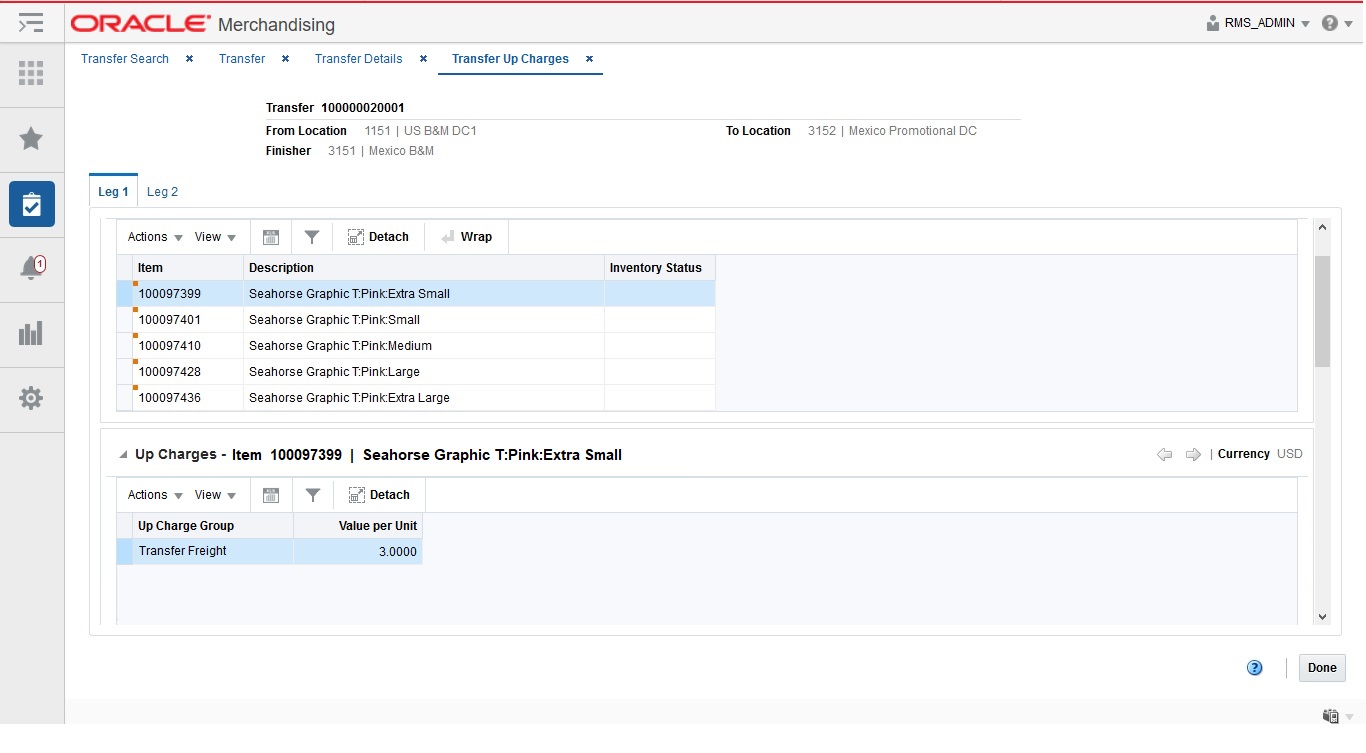Collapse the Up Charges section
Screen dimensions: 1366x753
click(121, 453)
